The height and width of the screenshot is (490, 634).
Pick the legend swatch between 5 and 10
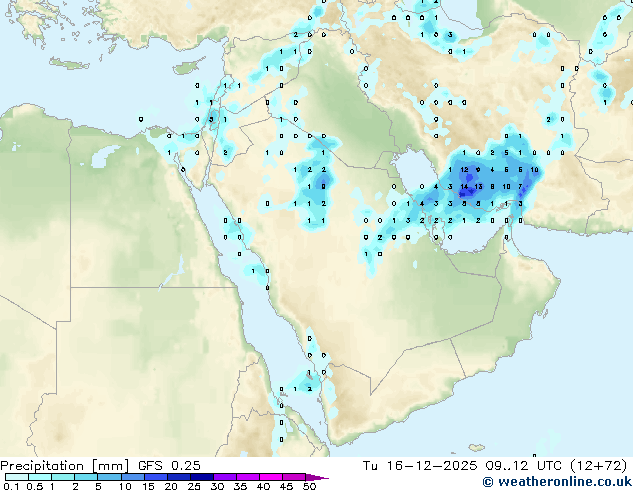[x=109, y=477]
